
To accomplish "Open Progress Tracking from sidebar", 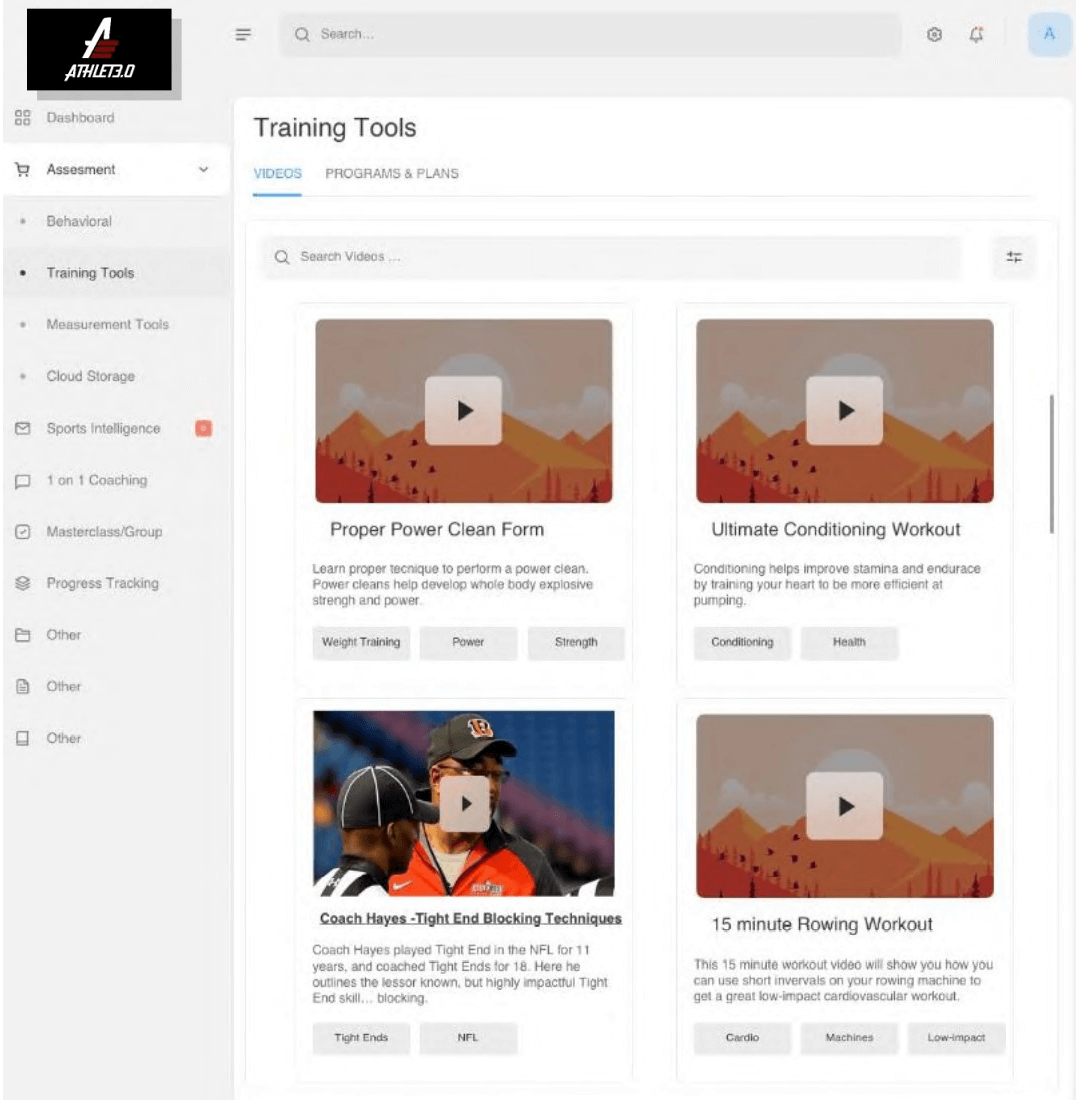I will [102, 583].
